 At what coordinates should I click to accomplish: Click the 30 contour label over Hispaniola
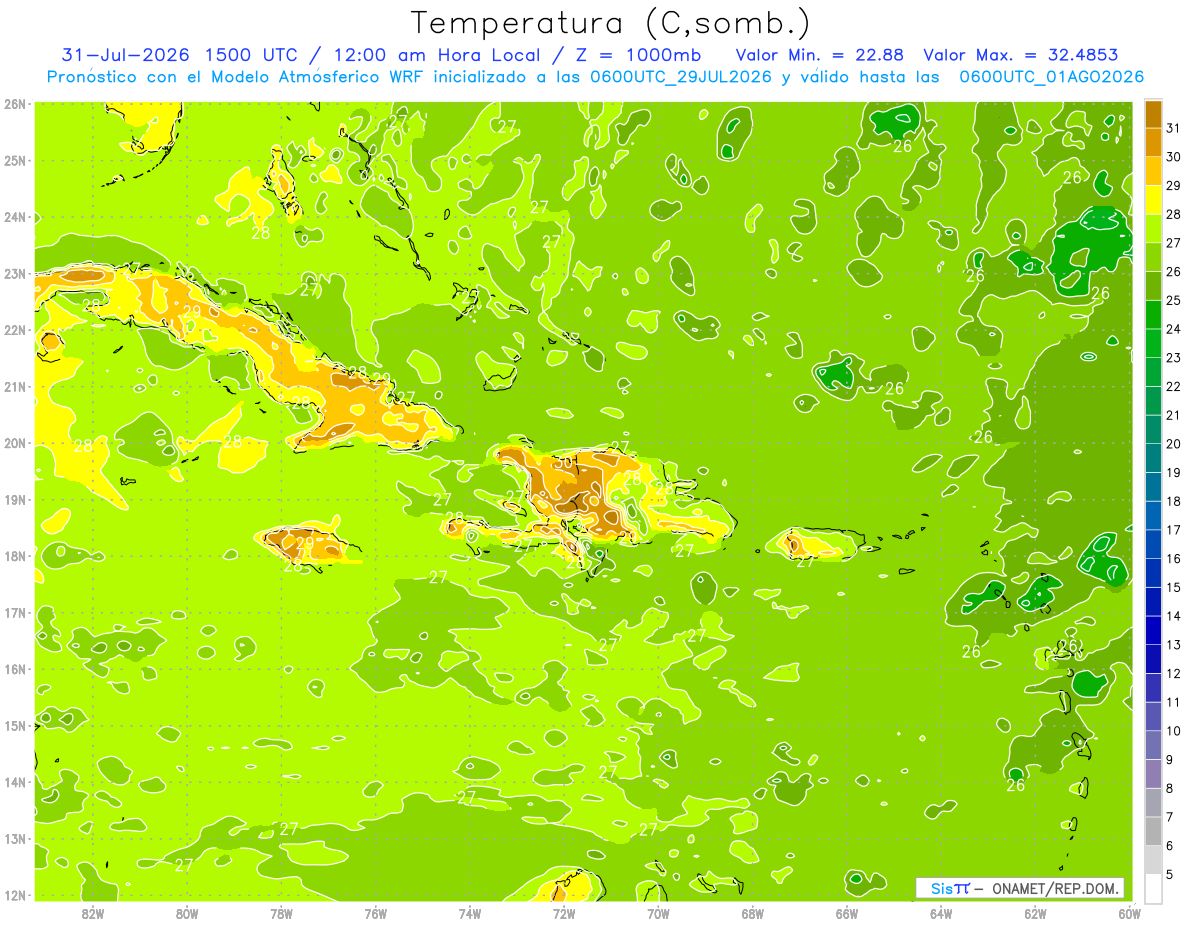pyautogui.click(x=564, y=462)
